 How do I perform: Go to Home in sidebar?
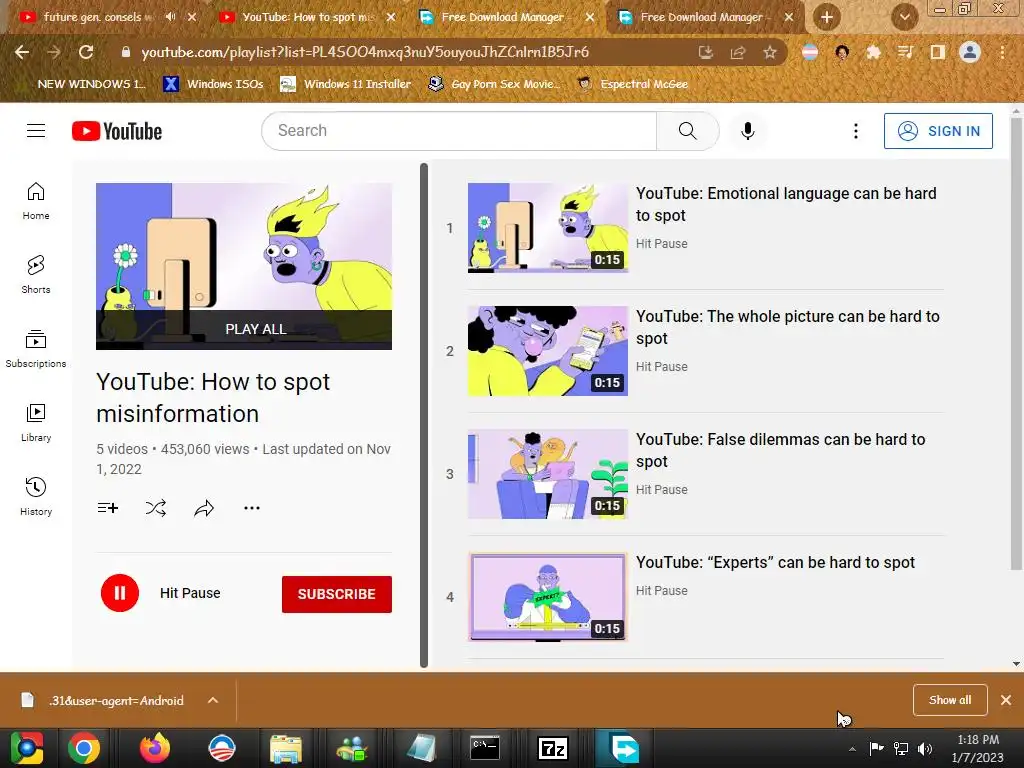pos(36,201)
